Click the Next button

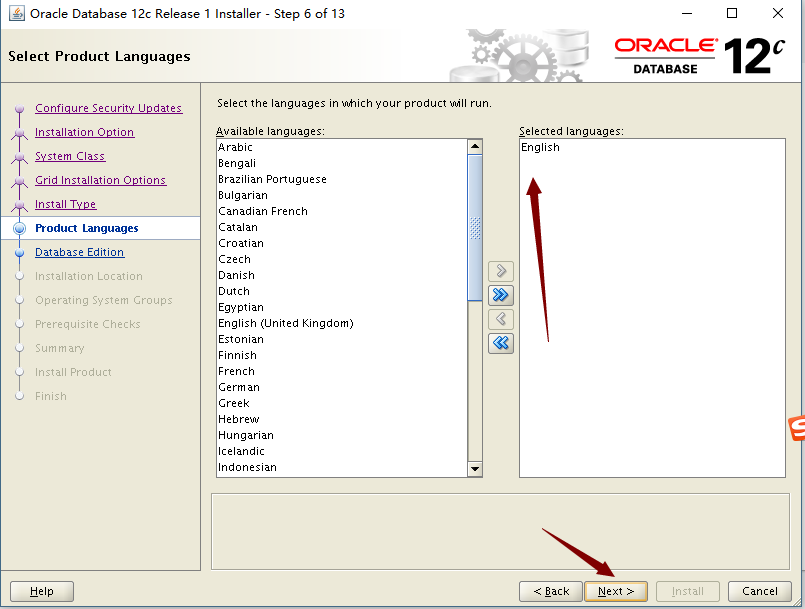616,591
